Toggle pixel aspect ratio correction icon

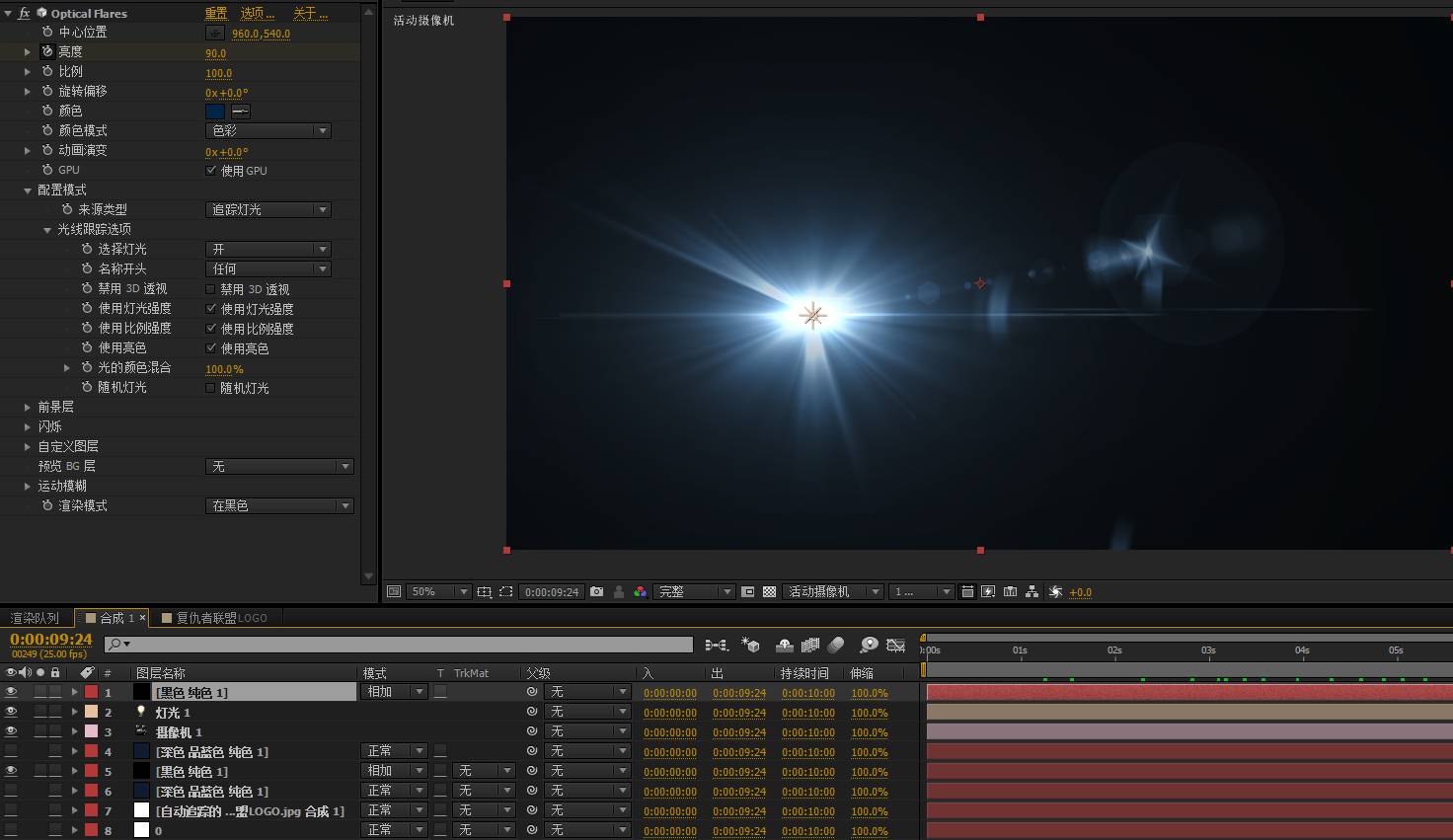(967, 591)
